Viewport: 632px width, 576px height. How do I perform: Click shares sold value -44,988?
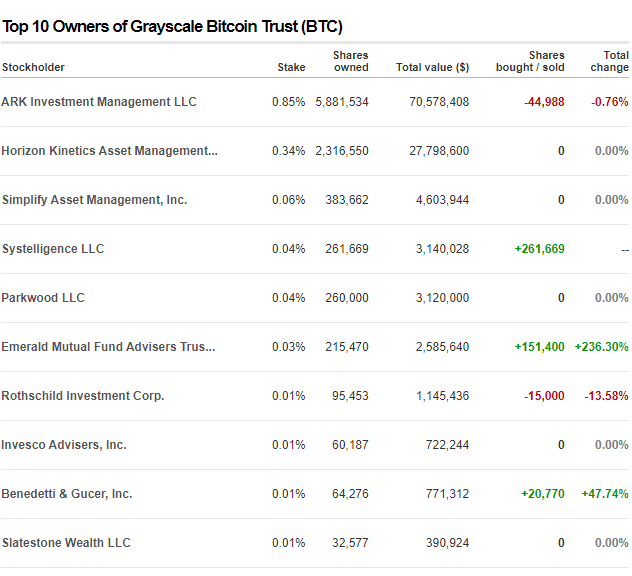coord(544,102)
